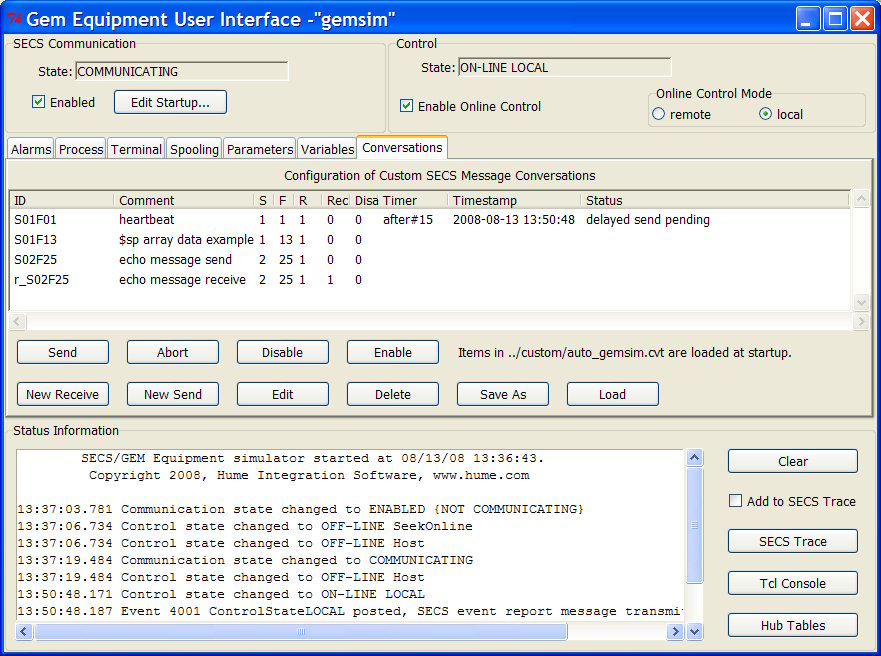This screenshot has height=656, width=881.
Task: Uncheck Enable Online Control
Action: 406,106
